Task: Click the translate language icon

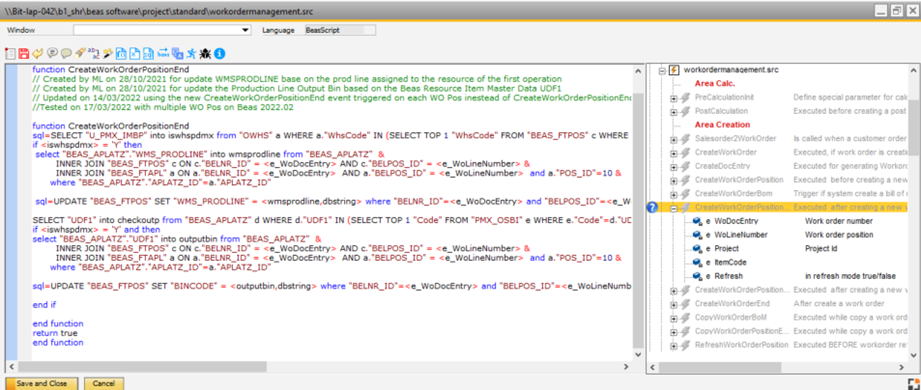Action: 177,54
